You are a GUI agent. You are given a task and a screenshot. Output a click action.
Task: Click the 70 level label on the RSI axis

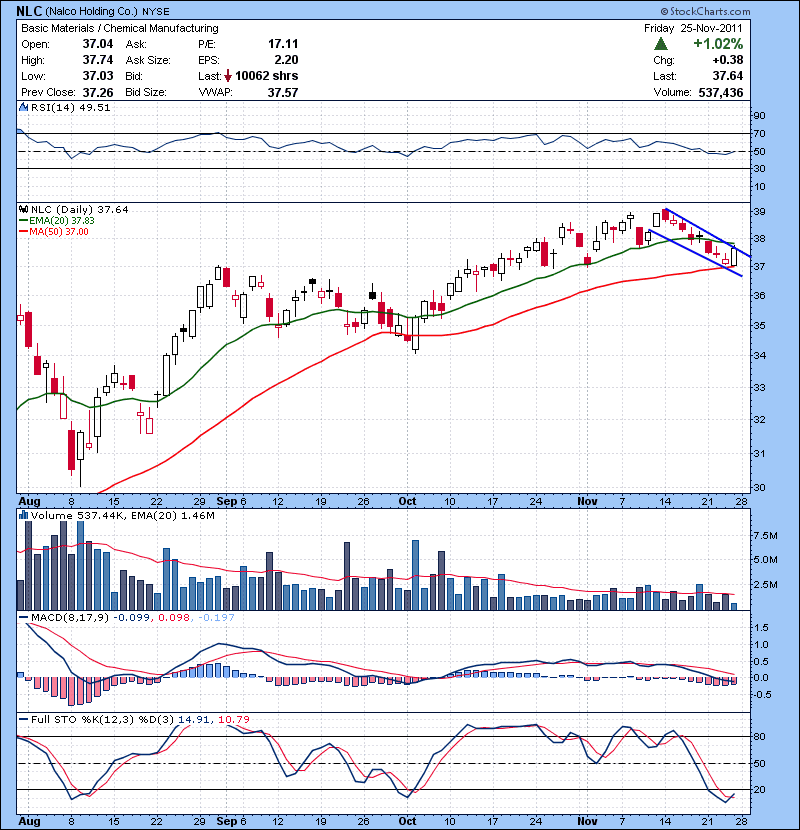tap(759, 133)
